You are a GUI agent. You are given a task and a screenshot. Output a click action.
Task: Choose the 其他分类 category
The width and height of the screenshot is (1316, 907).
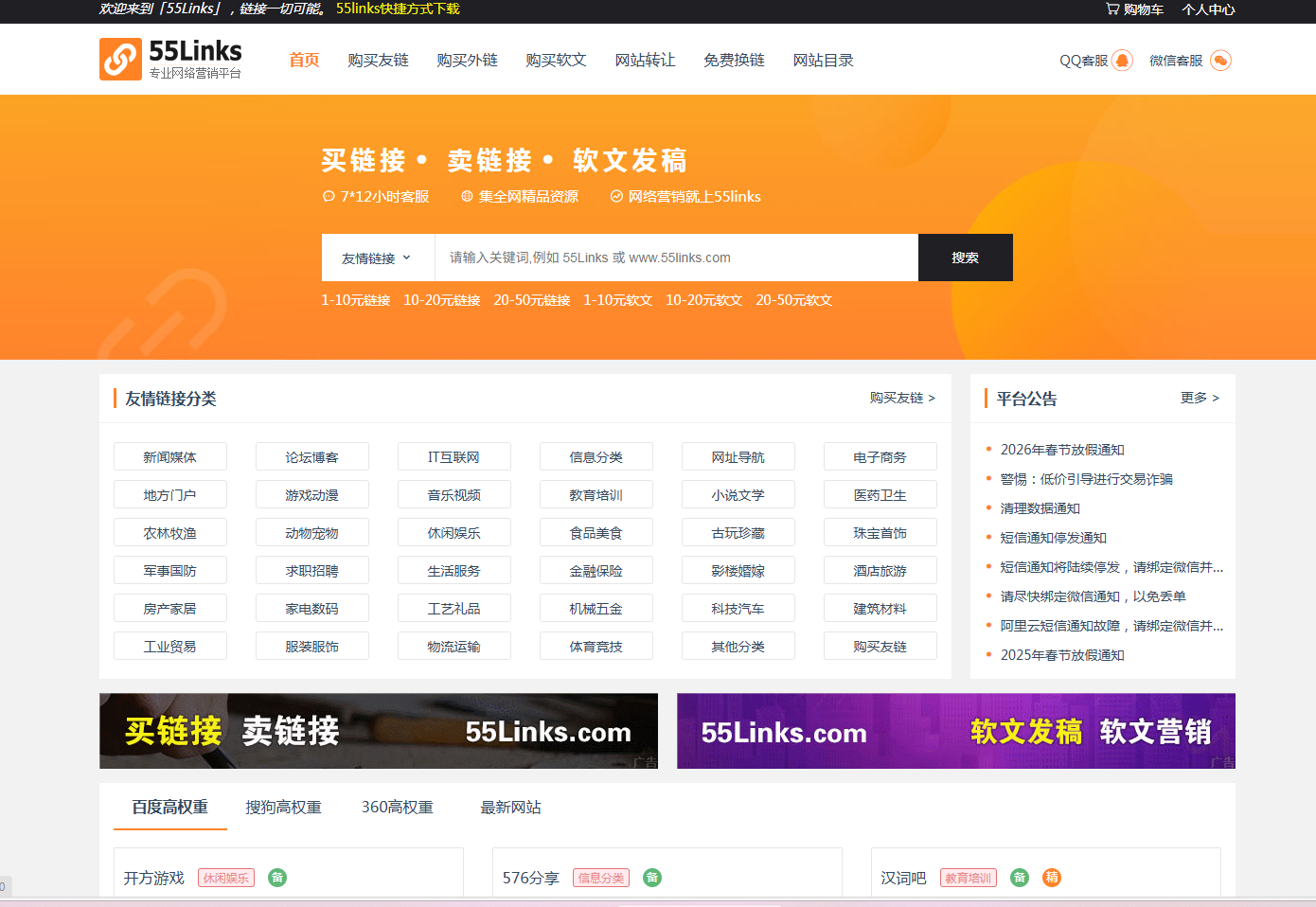(x=738, y=646)
